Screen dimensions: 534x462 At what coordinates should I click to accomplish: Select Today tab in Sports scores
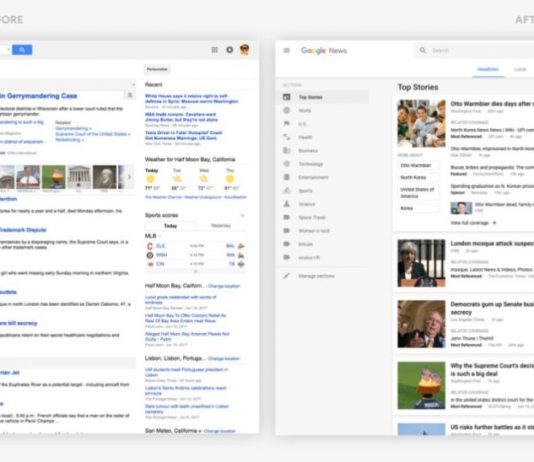(170, 226)
